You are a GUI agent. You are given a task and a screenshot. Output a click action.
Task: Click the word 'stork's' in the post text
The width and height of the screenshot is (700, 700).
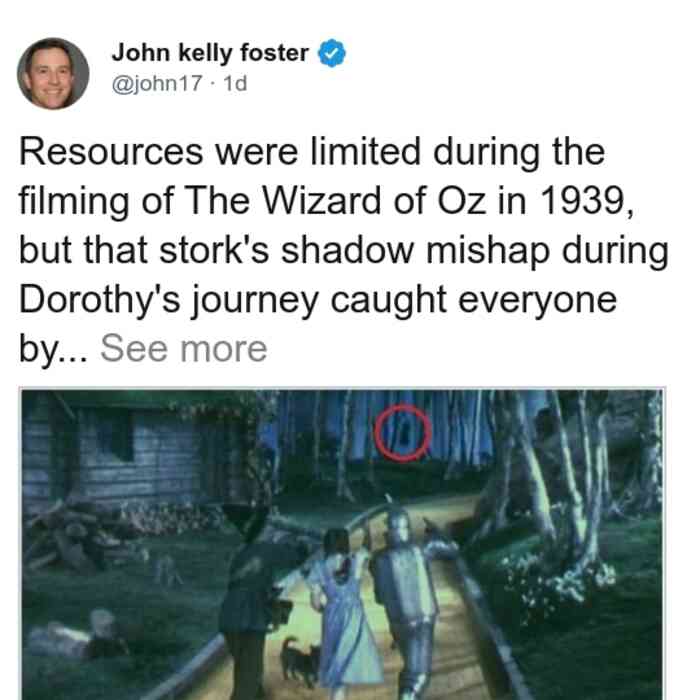pyautogui.click(x=214, y=250)
